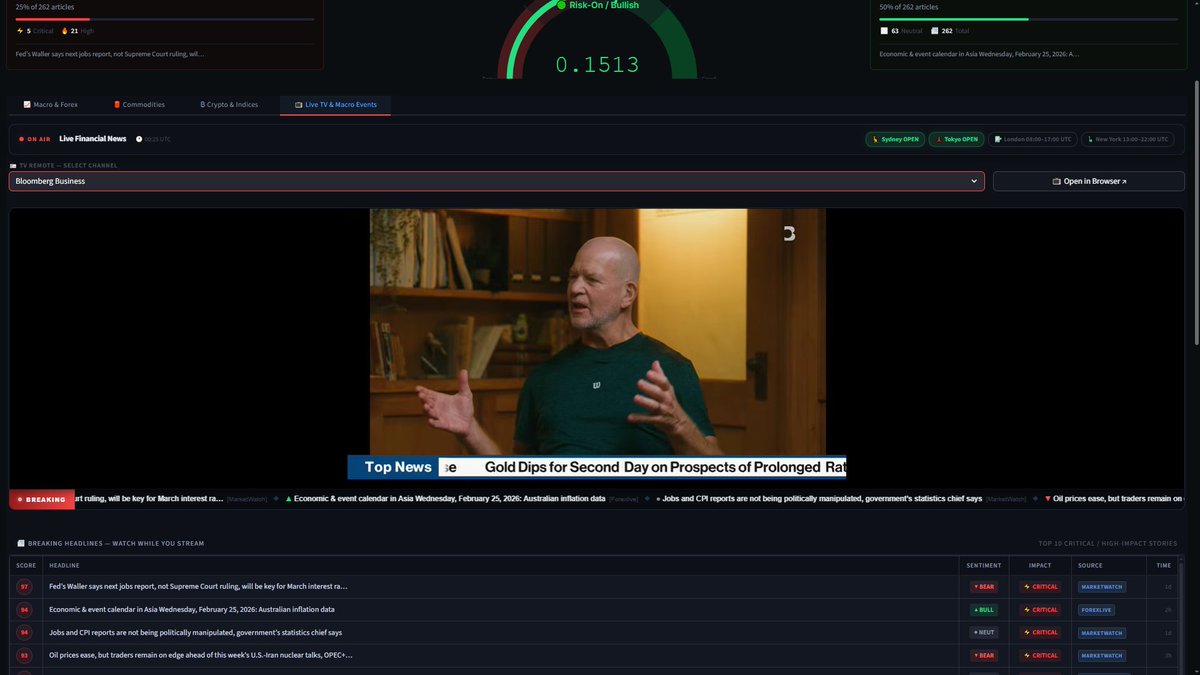Click the SENTIMENT column header

click(983, 565)
